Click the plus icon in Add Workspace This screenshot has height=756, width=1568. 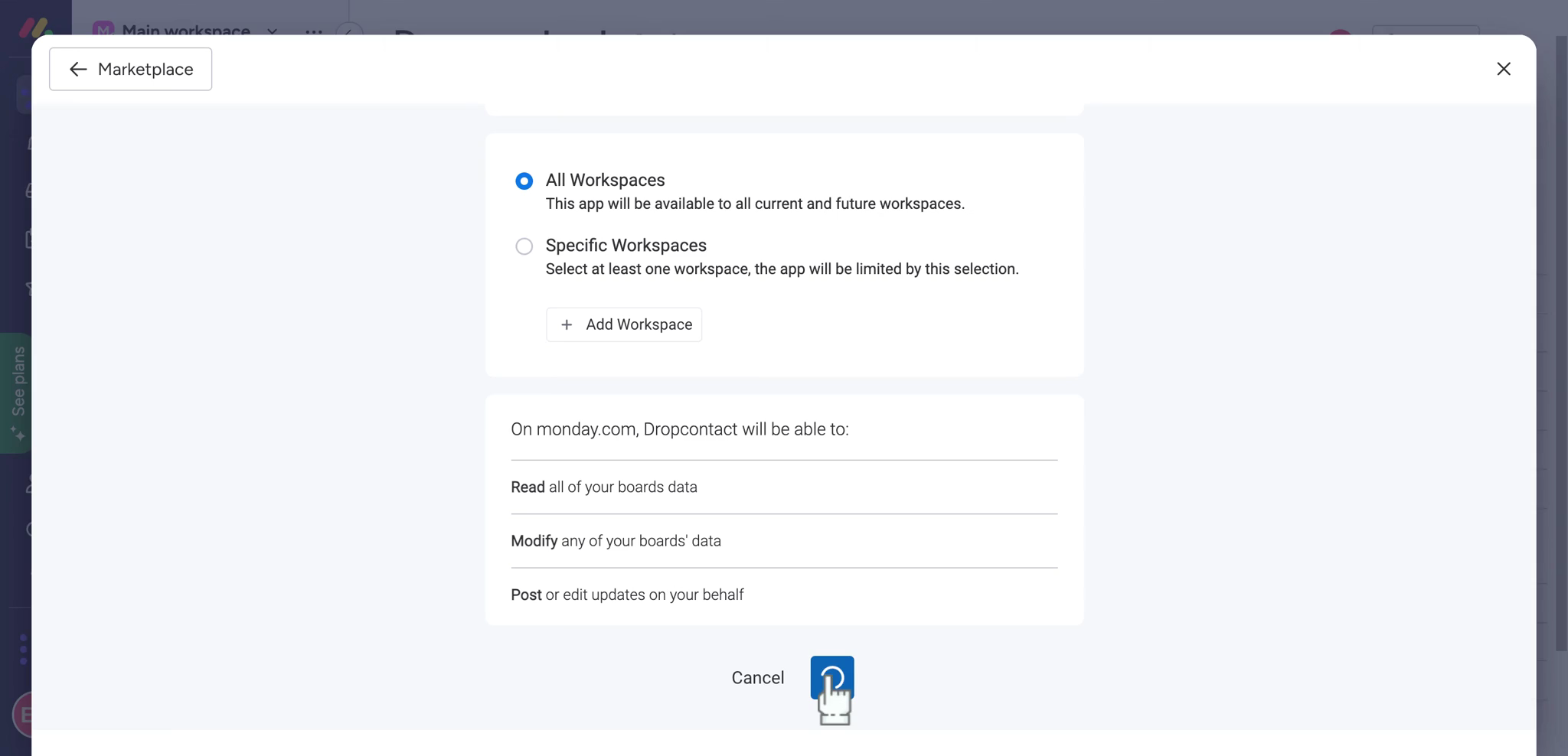567,324
